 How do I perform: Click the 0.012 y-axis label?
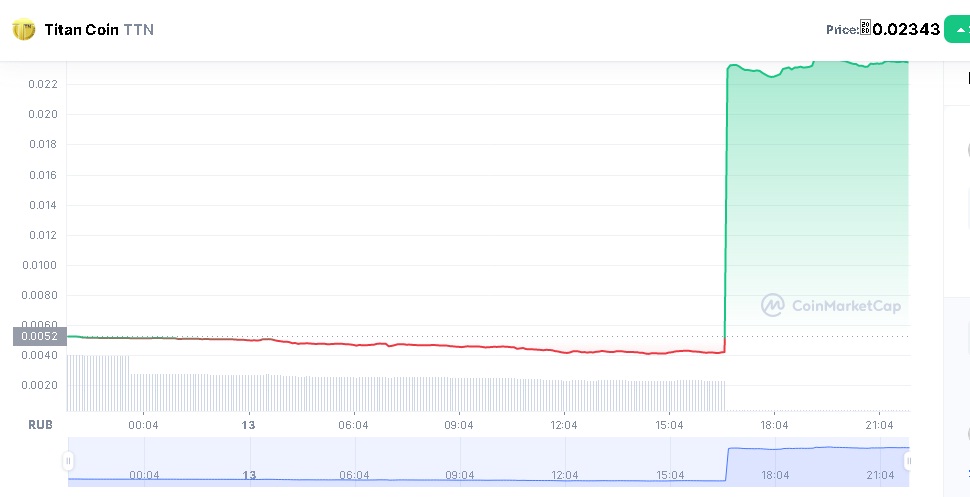tap(43, 235)
